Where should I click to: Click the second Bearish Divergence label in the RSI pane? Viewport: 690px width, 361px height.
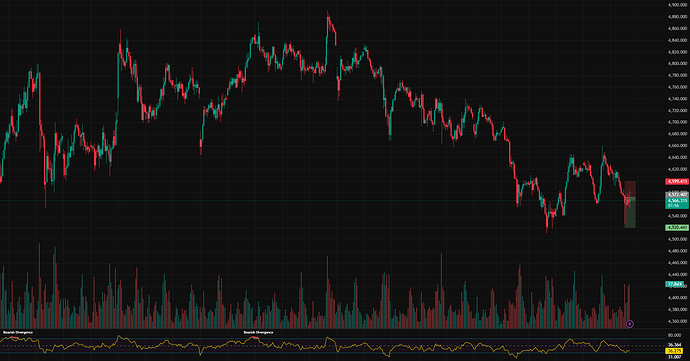(258, 332)
